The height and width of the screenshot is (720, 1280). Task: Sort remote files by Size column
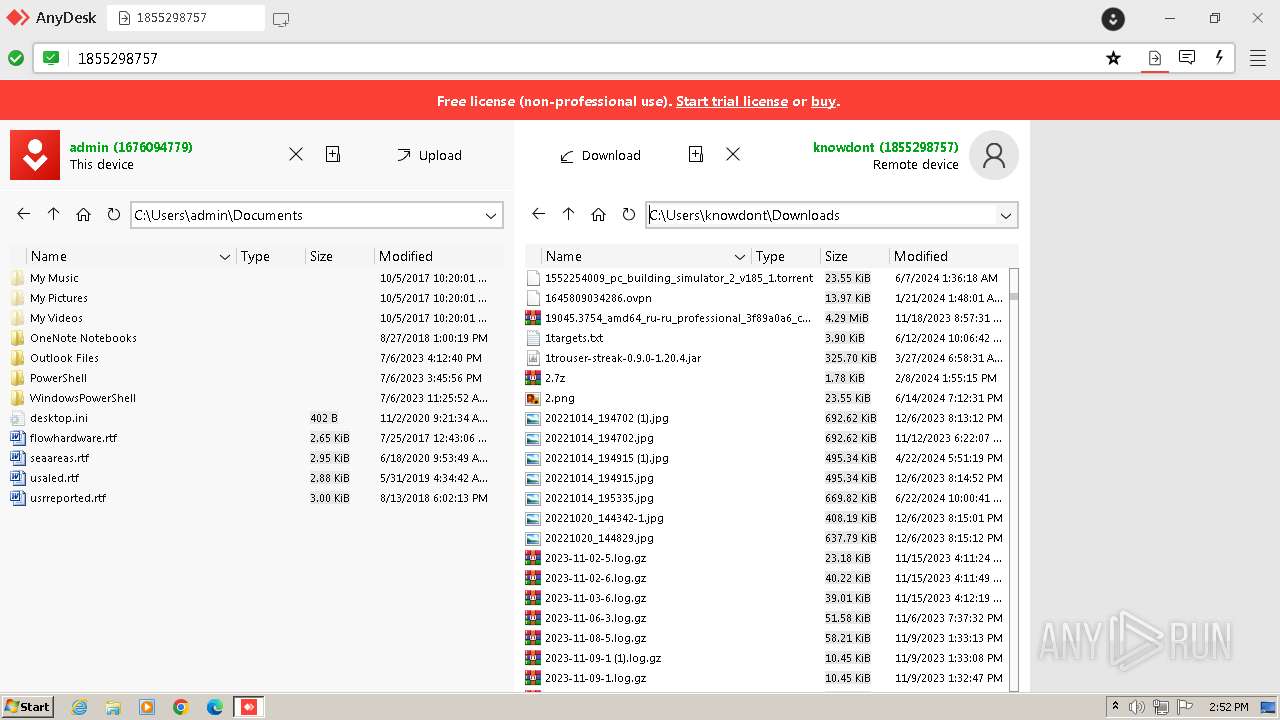point(854,256)
